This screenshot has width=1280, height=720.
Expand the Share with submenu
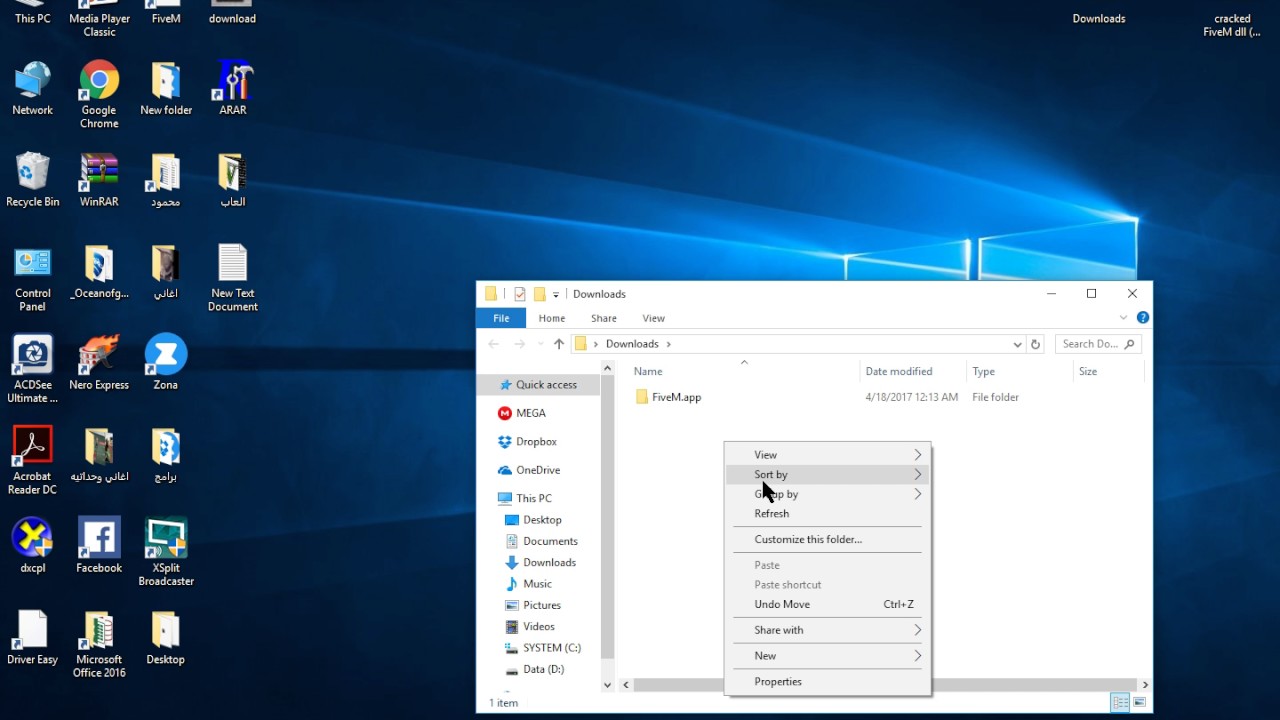pyautogui.click(x=918, y=630)
